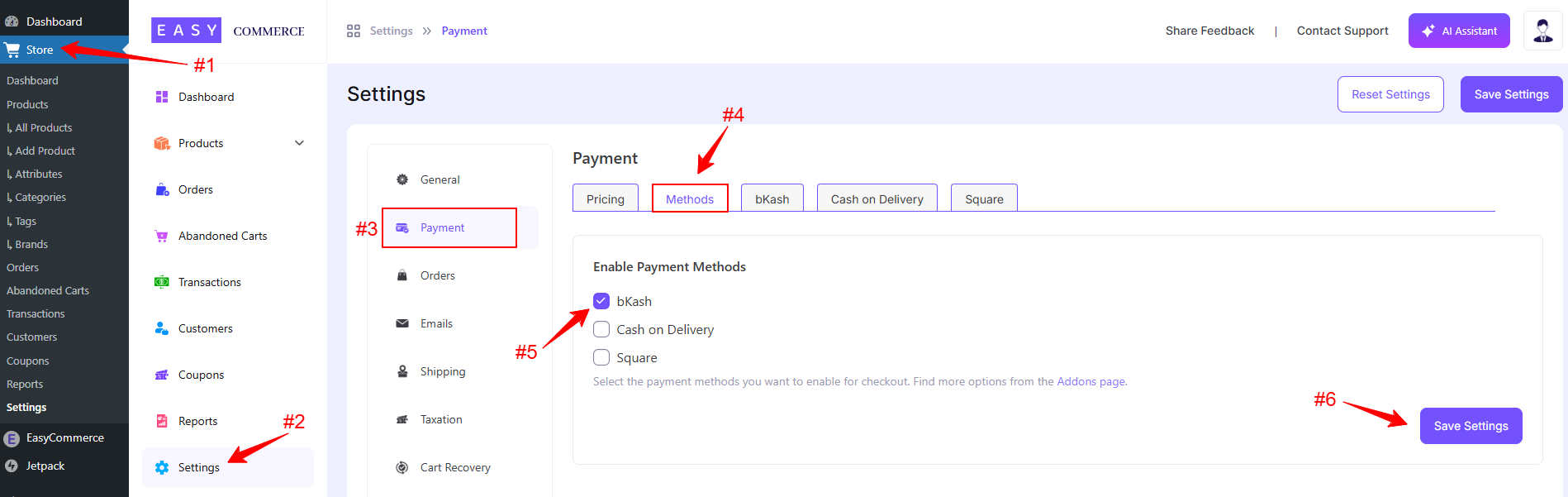This screenshot has height=497, width=1568.
Task: Click the Settings gear icon in sidebar
Action: (162, 467)
